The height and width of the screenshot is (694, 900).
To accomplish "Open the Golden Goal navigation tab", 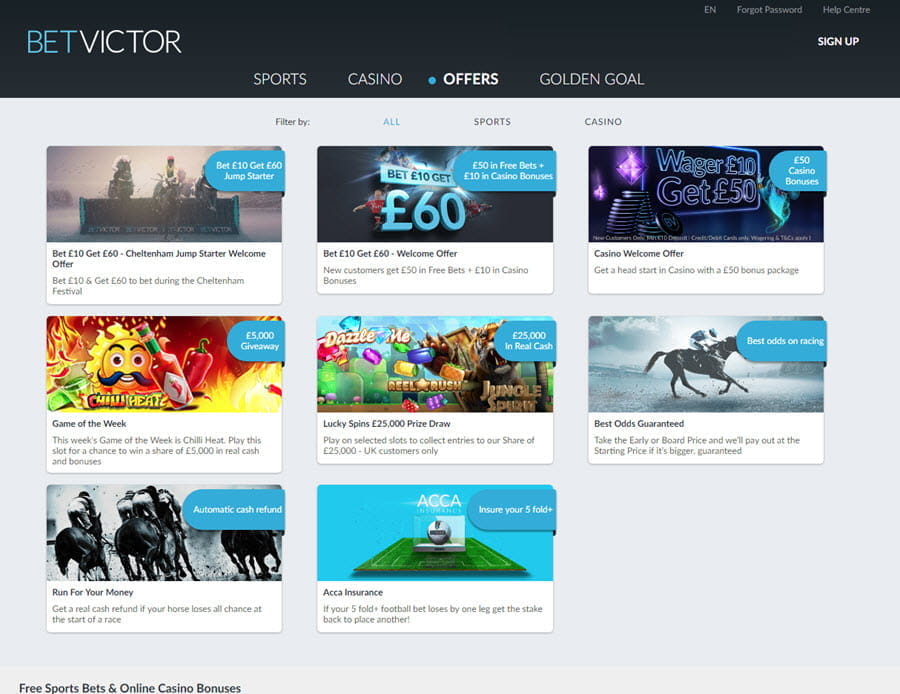I will [592, 79].
